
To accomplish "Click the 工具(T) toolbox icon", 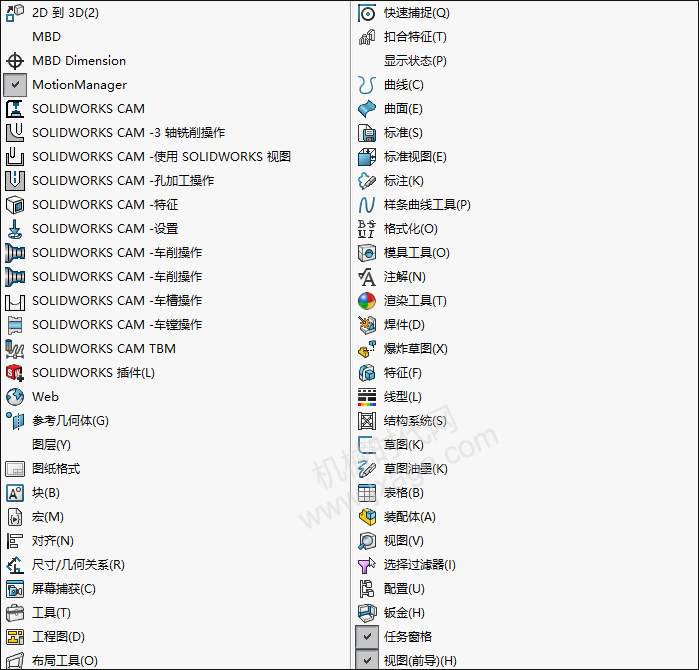I will (x=15, y=613).
